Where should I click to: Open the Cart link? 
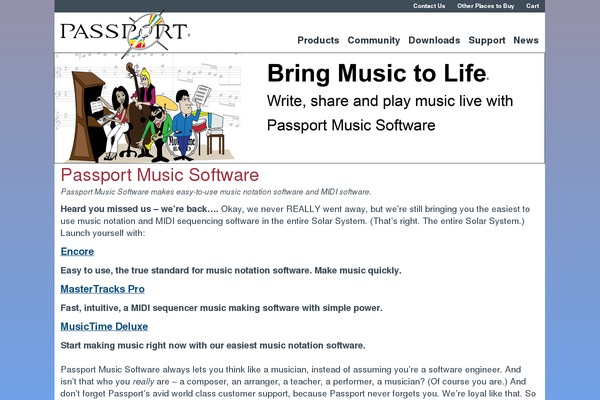click(x=532, y=6)
